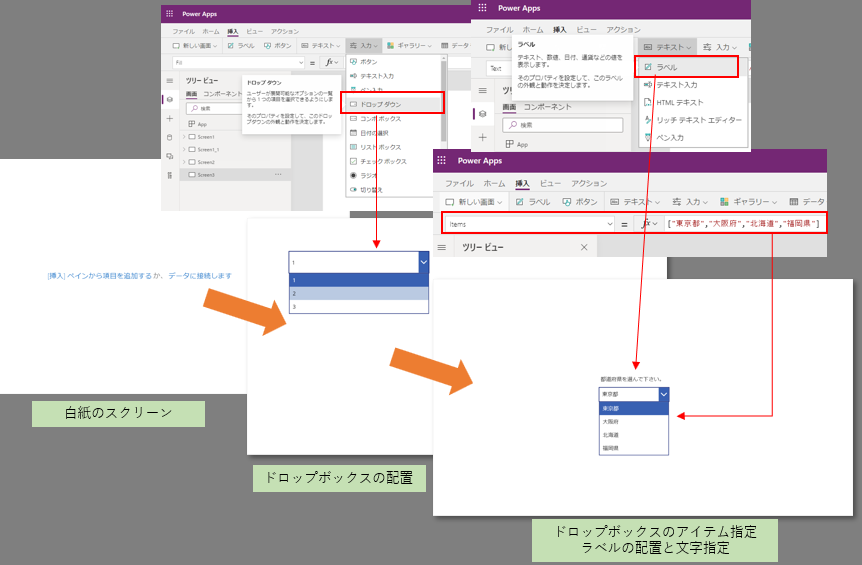Open app launcher in lower Power Apps window
Image resolution: width=862 pixels, height=565 pixels.
(x=441, y=160)
